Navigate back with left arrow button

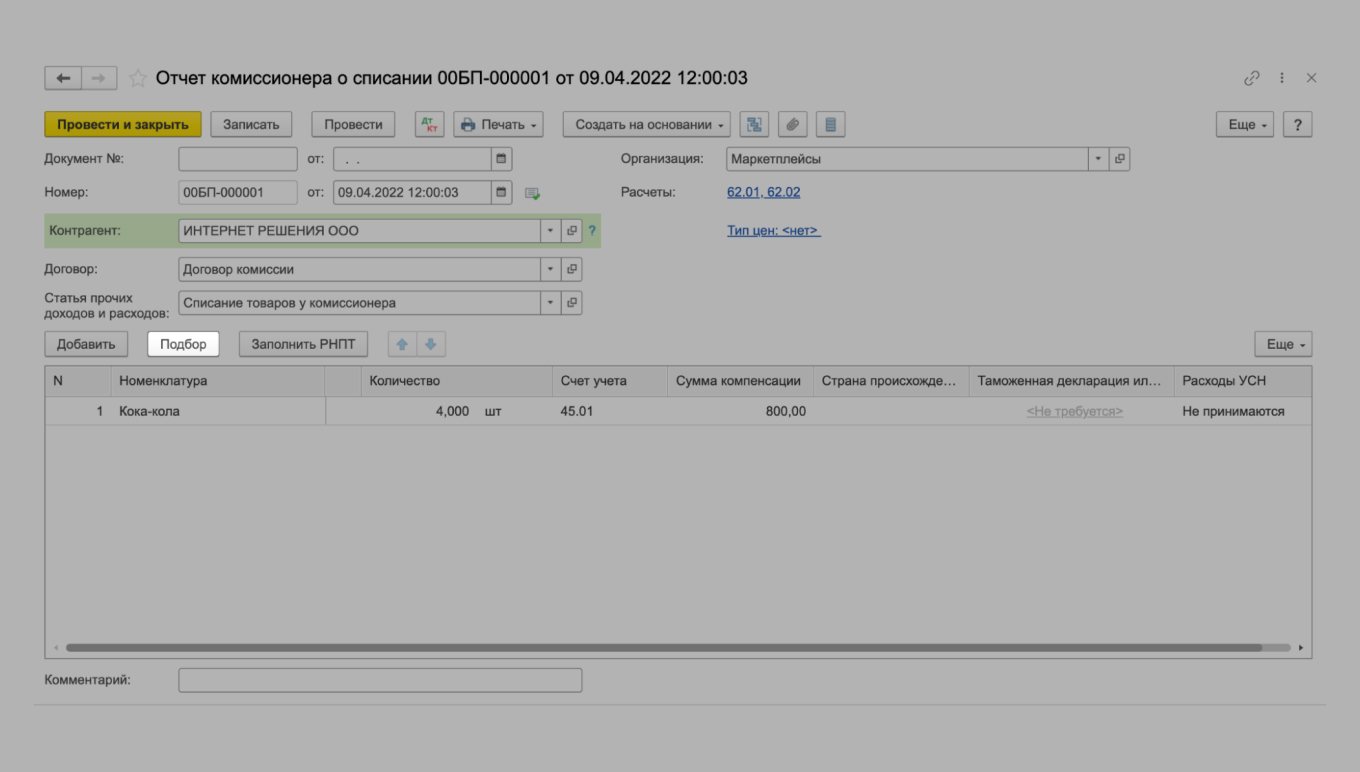tap(63, 78)
